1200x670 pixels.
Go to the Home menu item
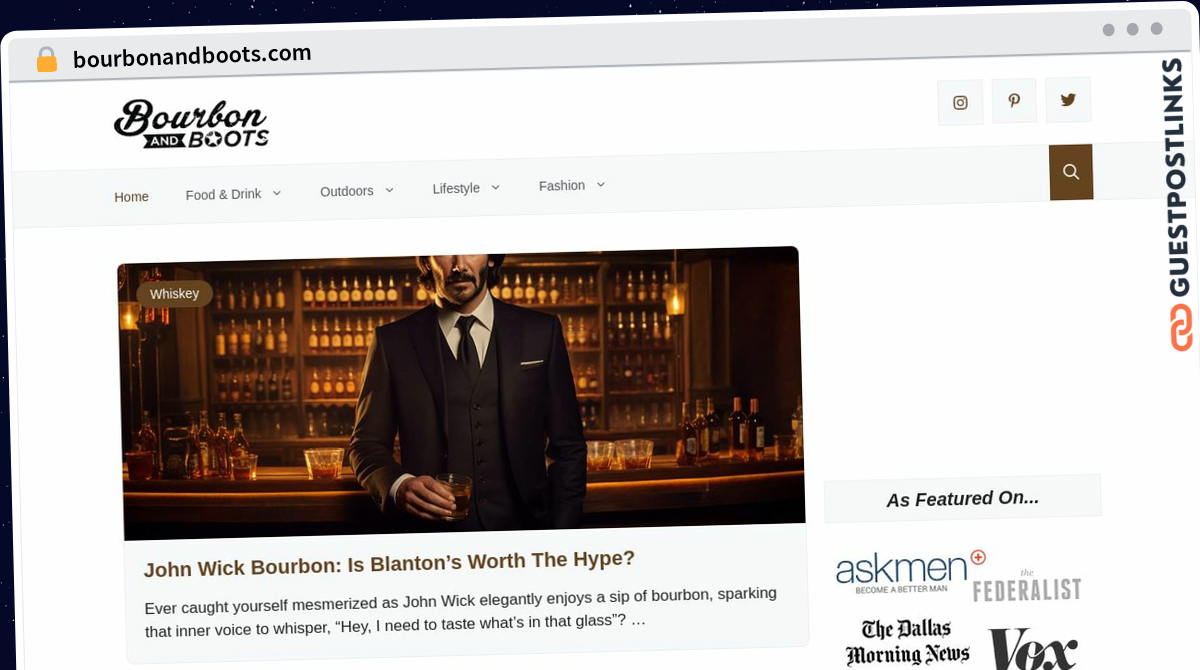[131, 197]
